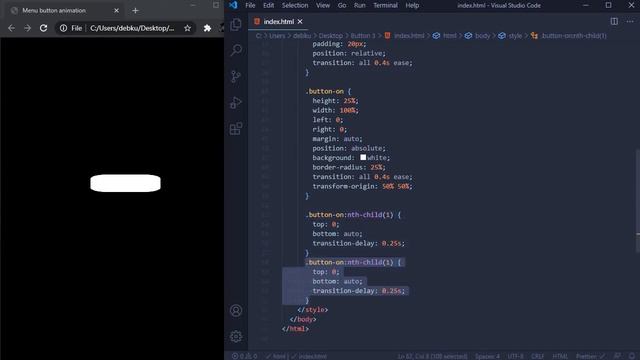Close the Menu button animation tab
Image resolution: width=640 pixels, height=360 pixels.
(116, 11)
